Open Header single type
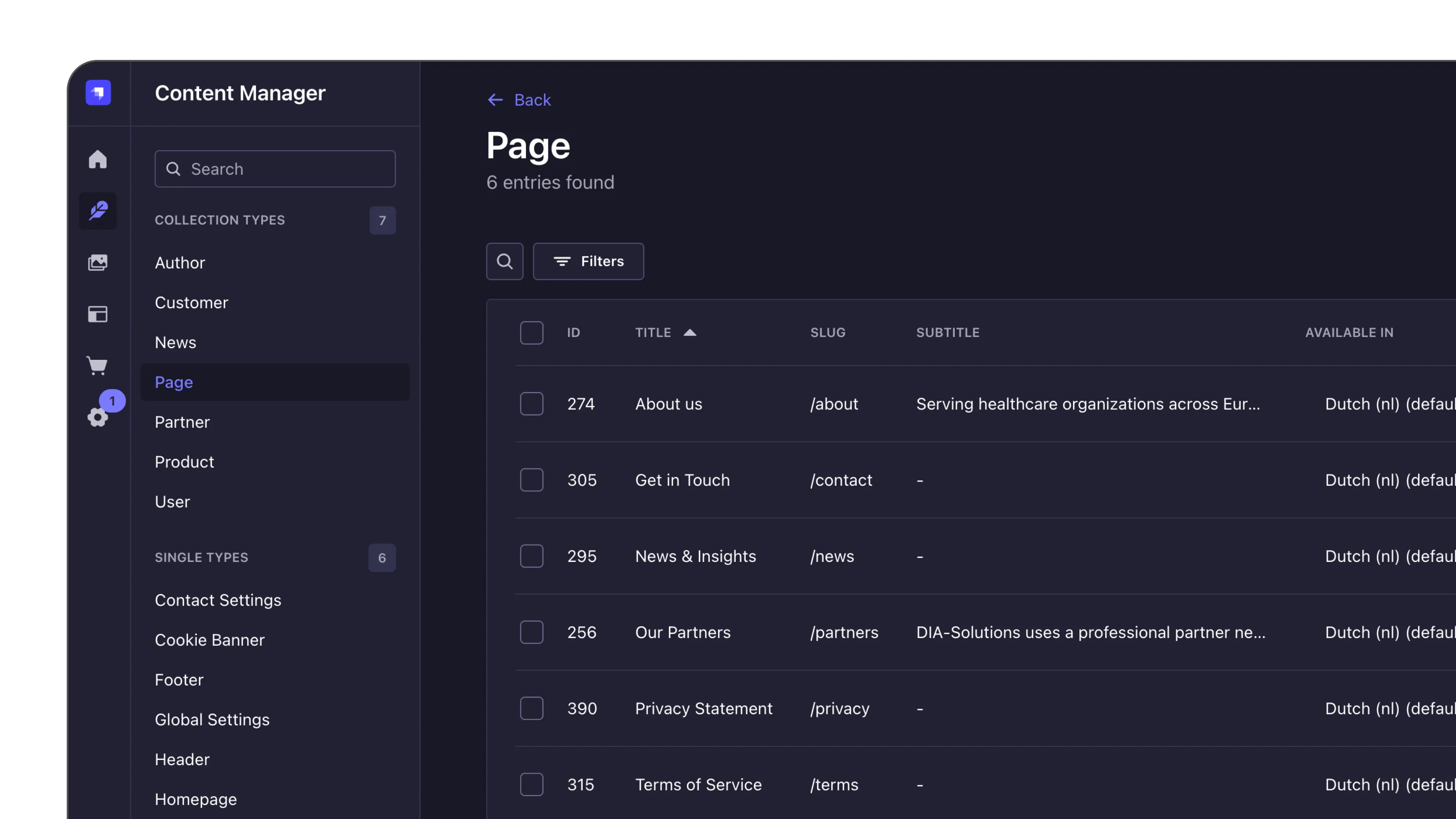This screenshot has width=1456, height=819. tap(182, 759)
